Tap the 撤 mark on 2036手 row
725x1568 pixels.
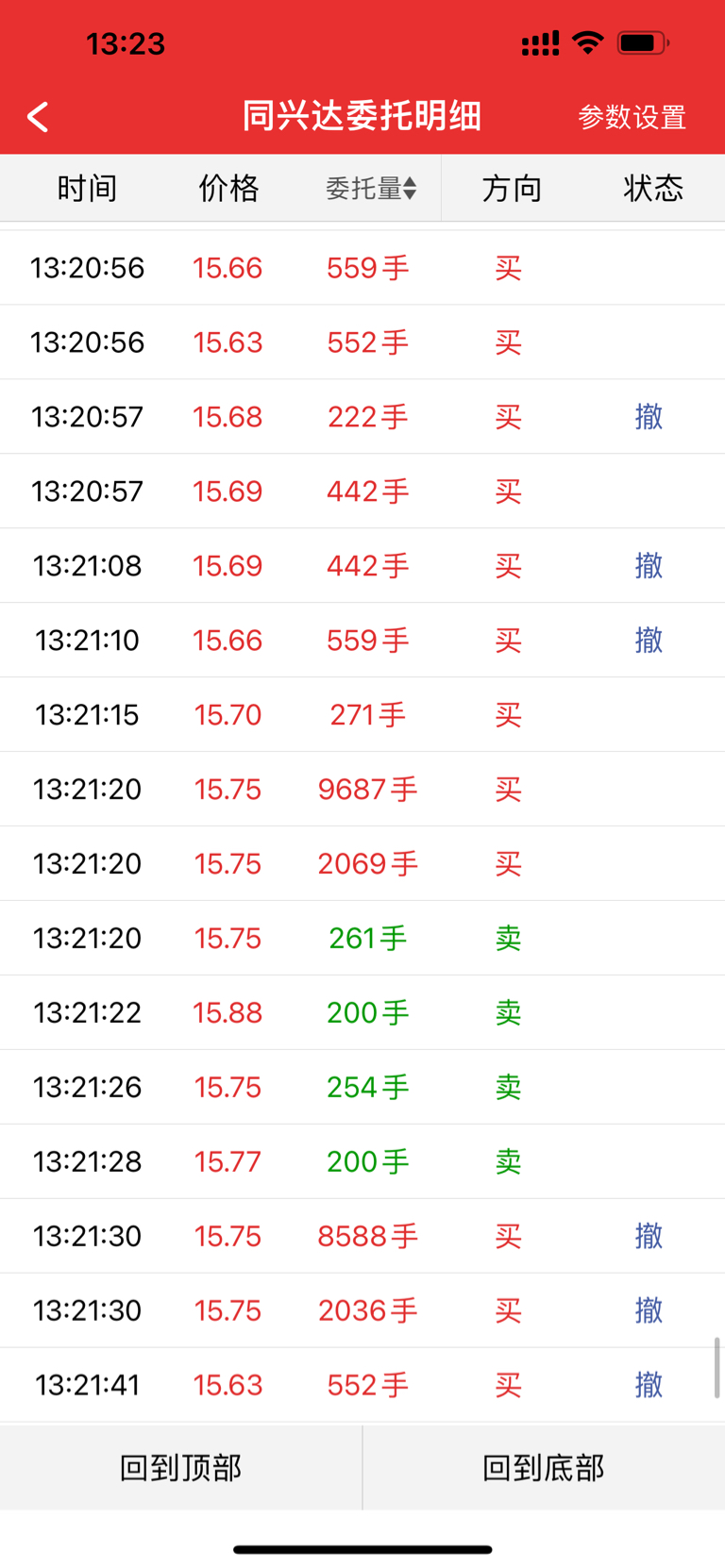coord(649,1309)
